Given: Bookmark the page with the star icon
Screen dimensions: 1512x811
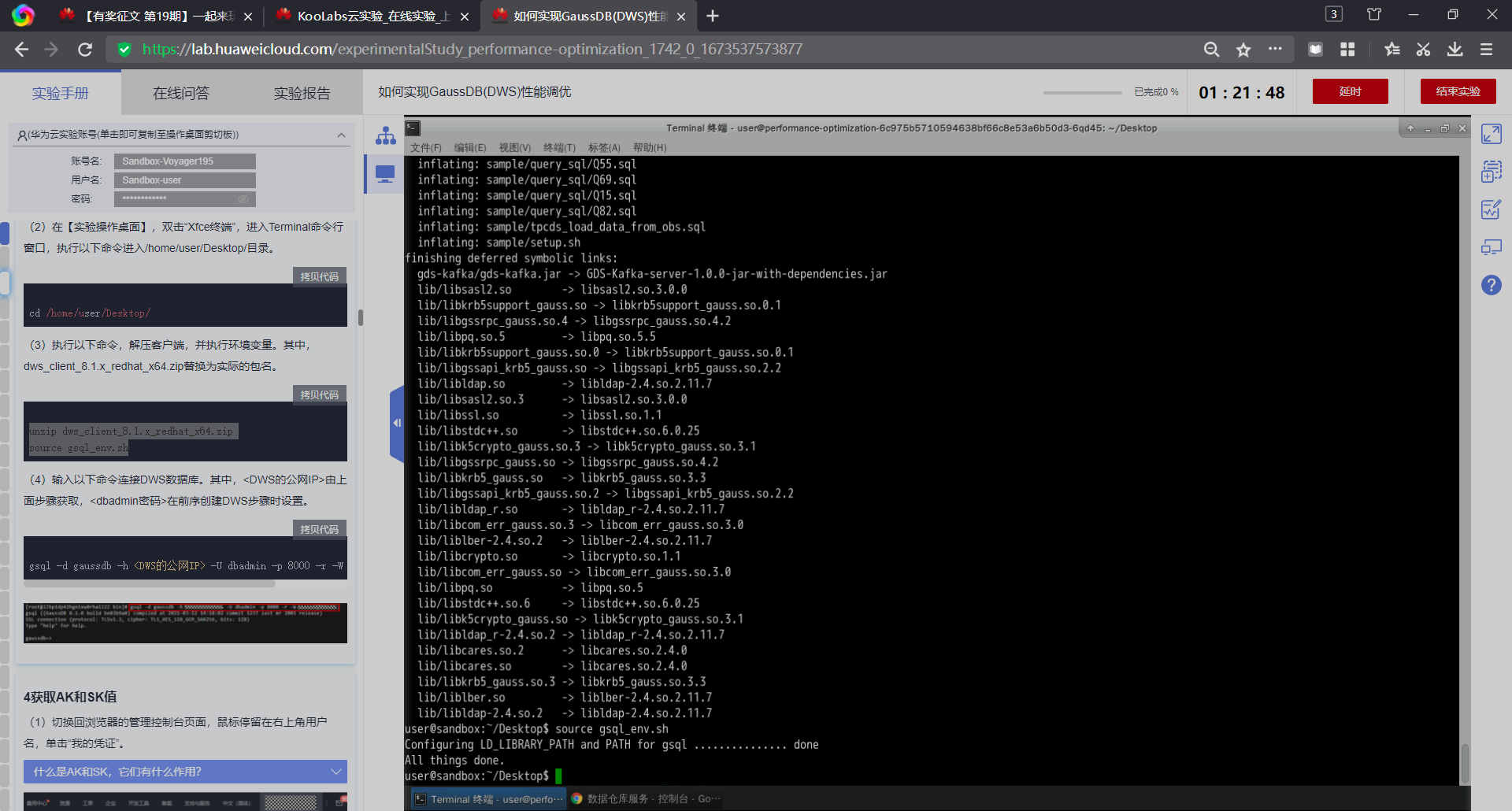Looking at the screenshot, I should point(1243,50).
